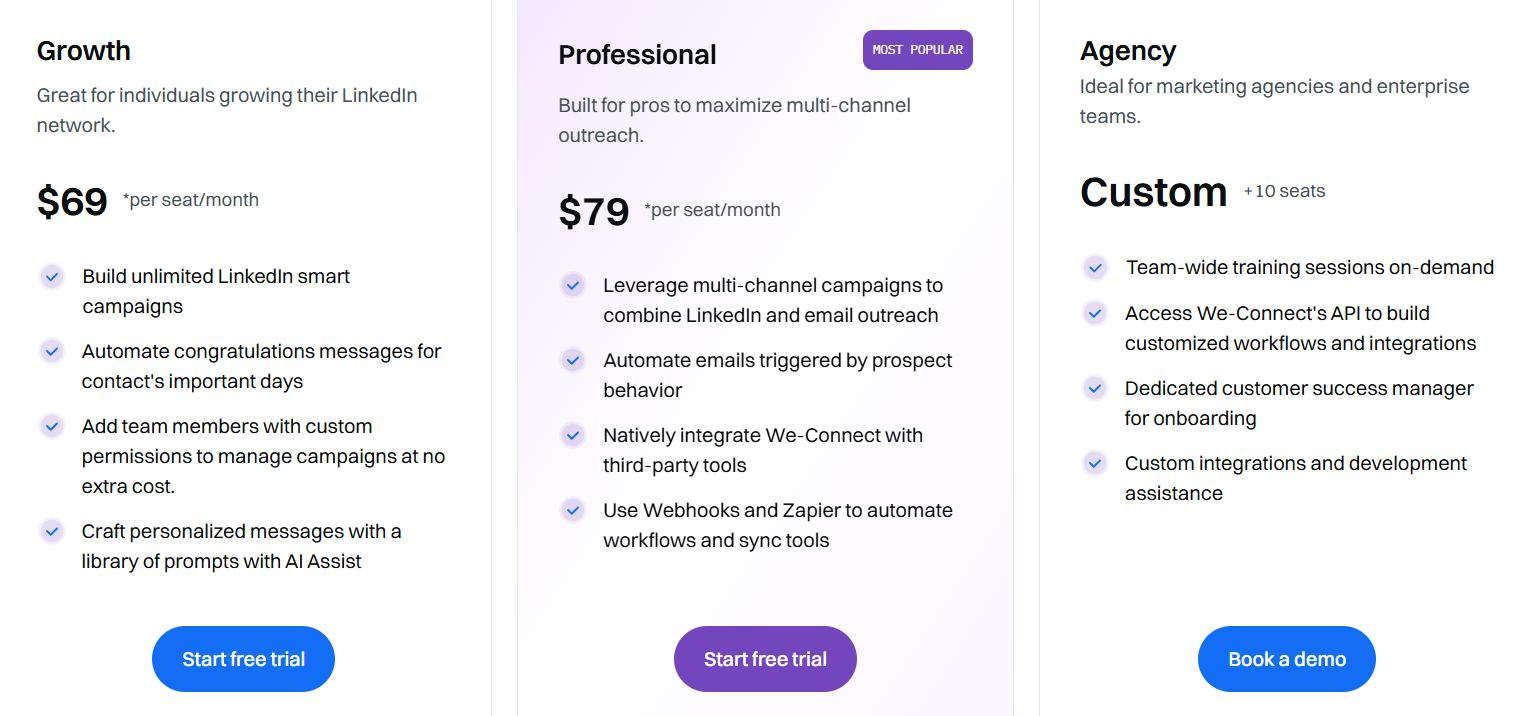
Task: Select the checkmark next to 'Custom integrations and development assistance'
Action: point(1095,463)
